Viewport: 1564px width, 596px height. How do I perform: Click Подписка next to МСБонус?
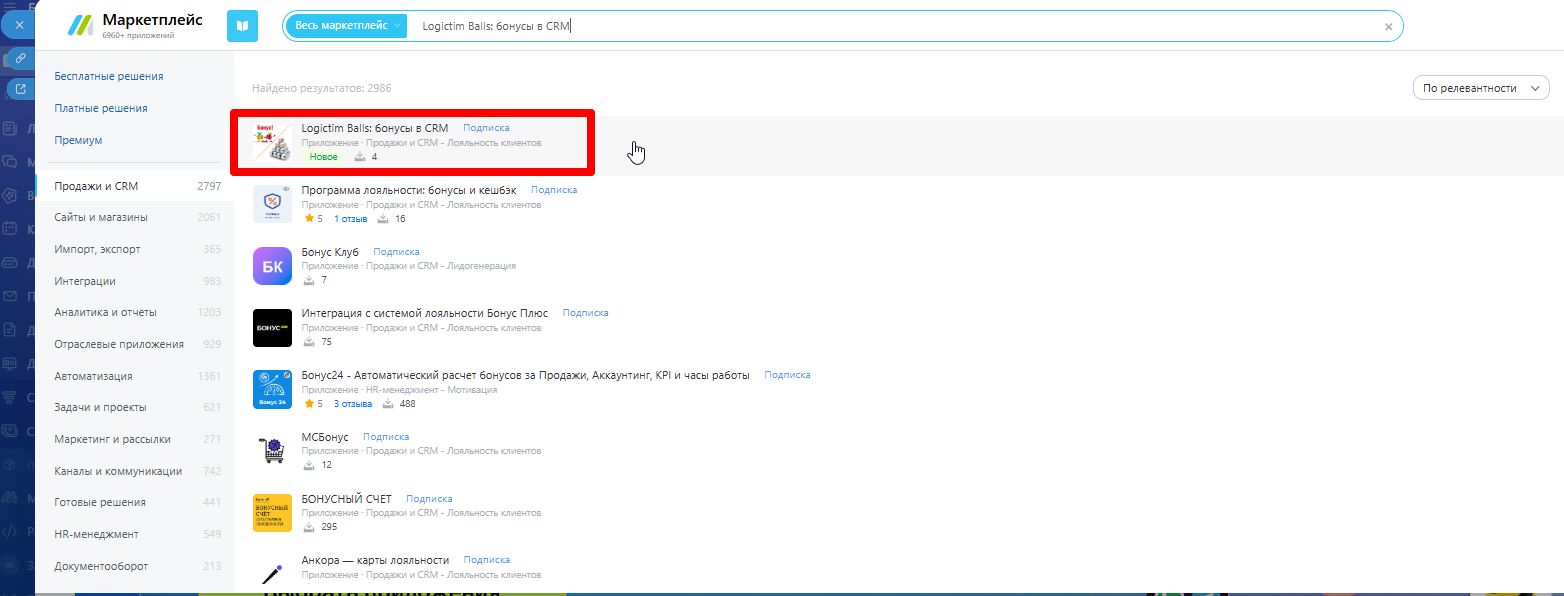(386, 437)
